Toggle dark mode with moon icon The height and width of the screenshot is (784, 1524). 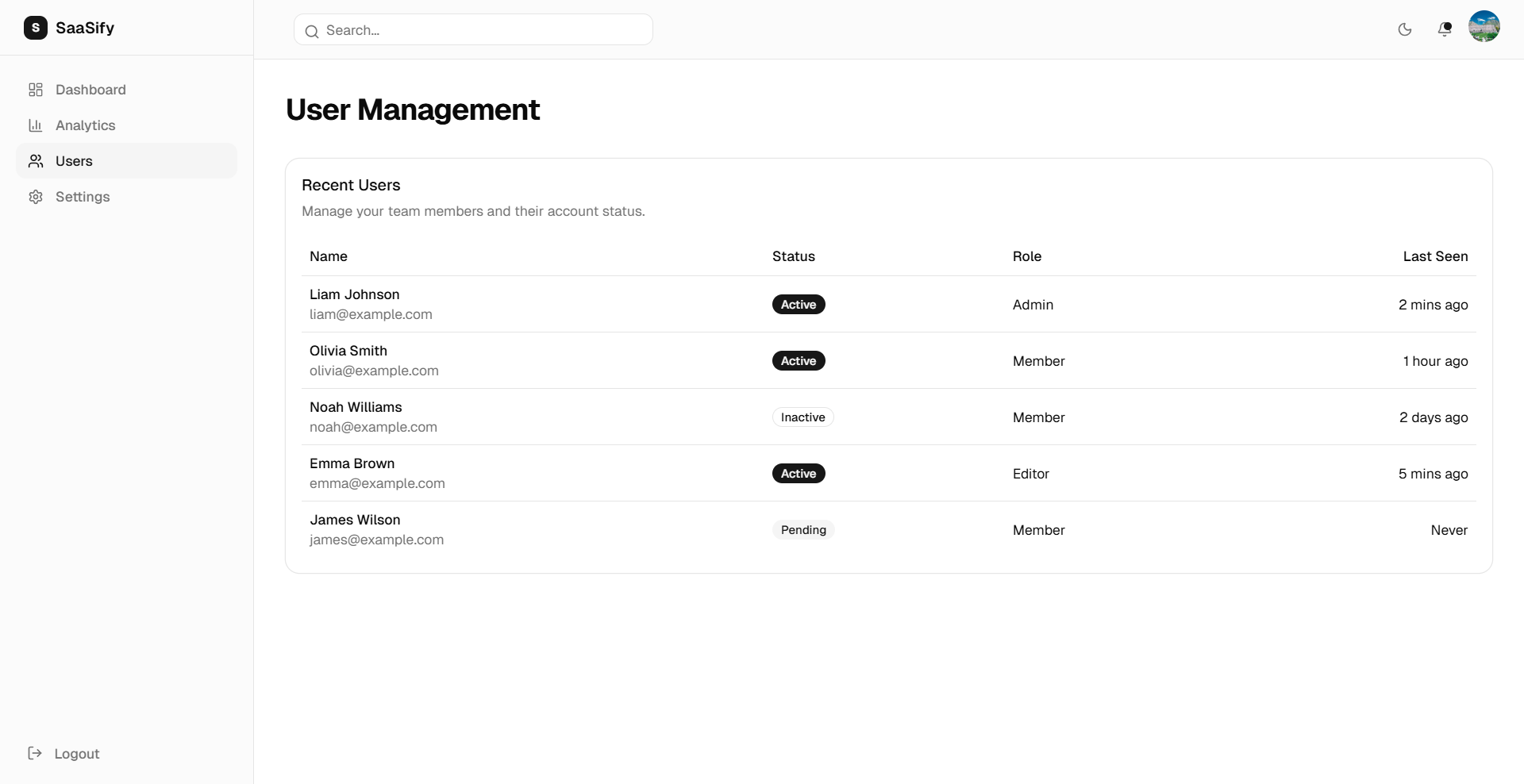tap(1405, 29)
